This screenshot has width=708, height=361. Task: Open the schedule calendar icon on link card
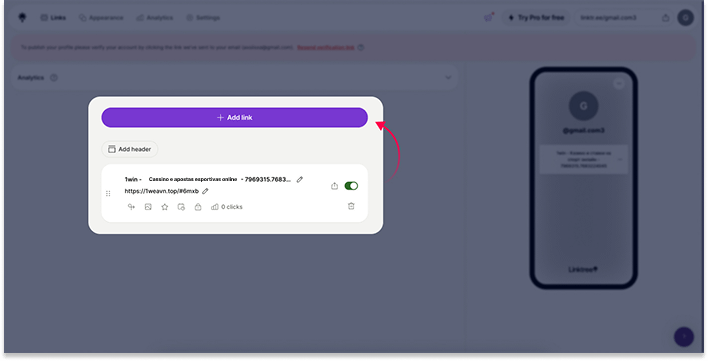181,207
